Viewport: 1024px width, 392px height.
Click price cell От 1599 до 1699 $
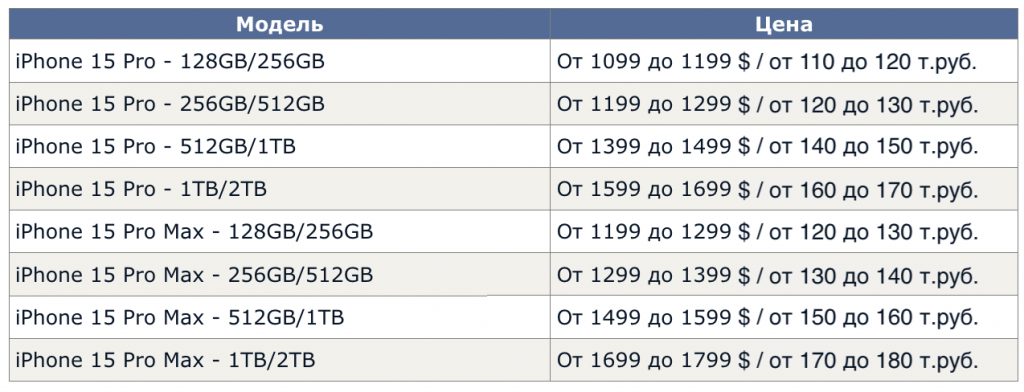[x=784, y=189]
